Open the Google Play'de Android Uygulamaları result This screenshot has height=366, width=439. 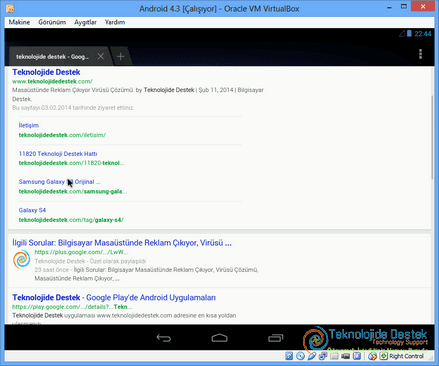114,297
